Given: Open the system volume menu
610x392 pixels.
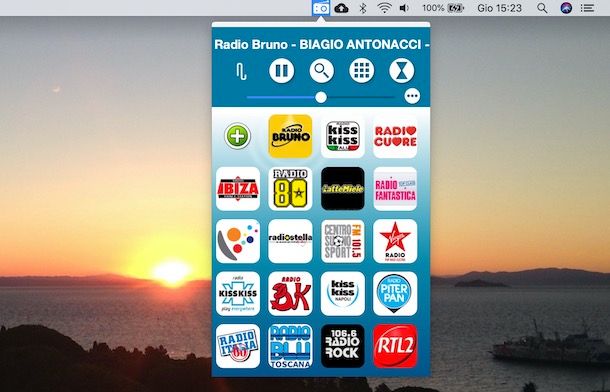Looking at the screenshot, I should click(404, 8).
